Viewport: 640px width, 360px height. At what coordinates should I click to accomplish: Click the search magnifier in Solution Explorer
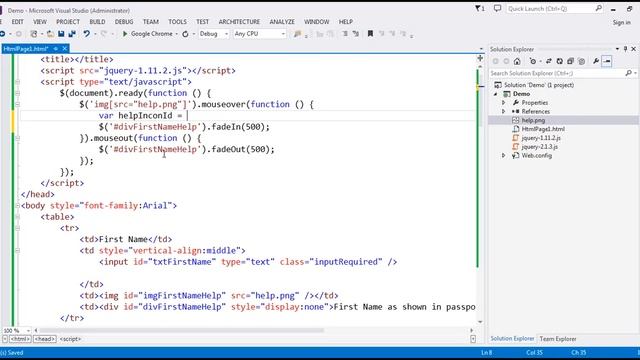[x=629, y=73]
